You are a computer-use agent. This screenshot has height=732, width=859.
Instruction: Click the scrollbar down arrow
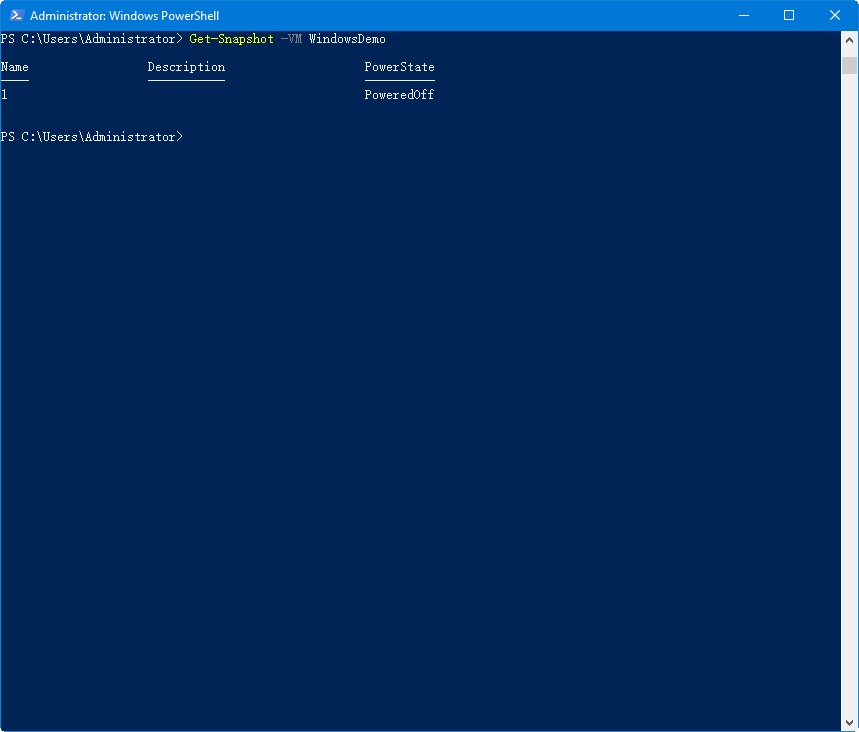[849, 722]
